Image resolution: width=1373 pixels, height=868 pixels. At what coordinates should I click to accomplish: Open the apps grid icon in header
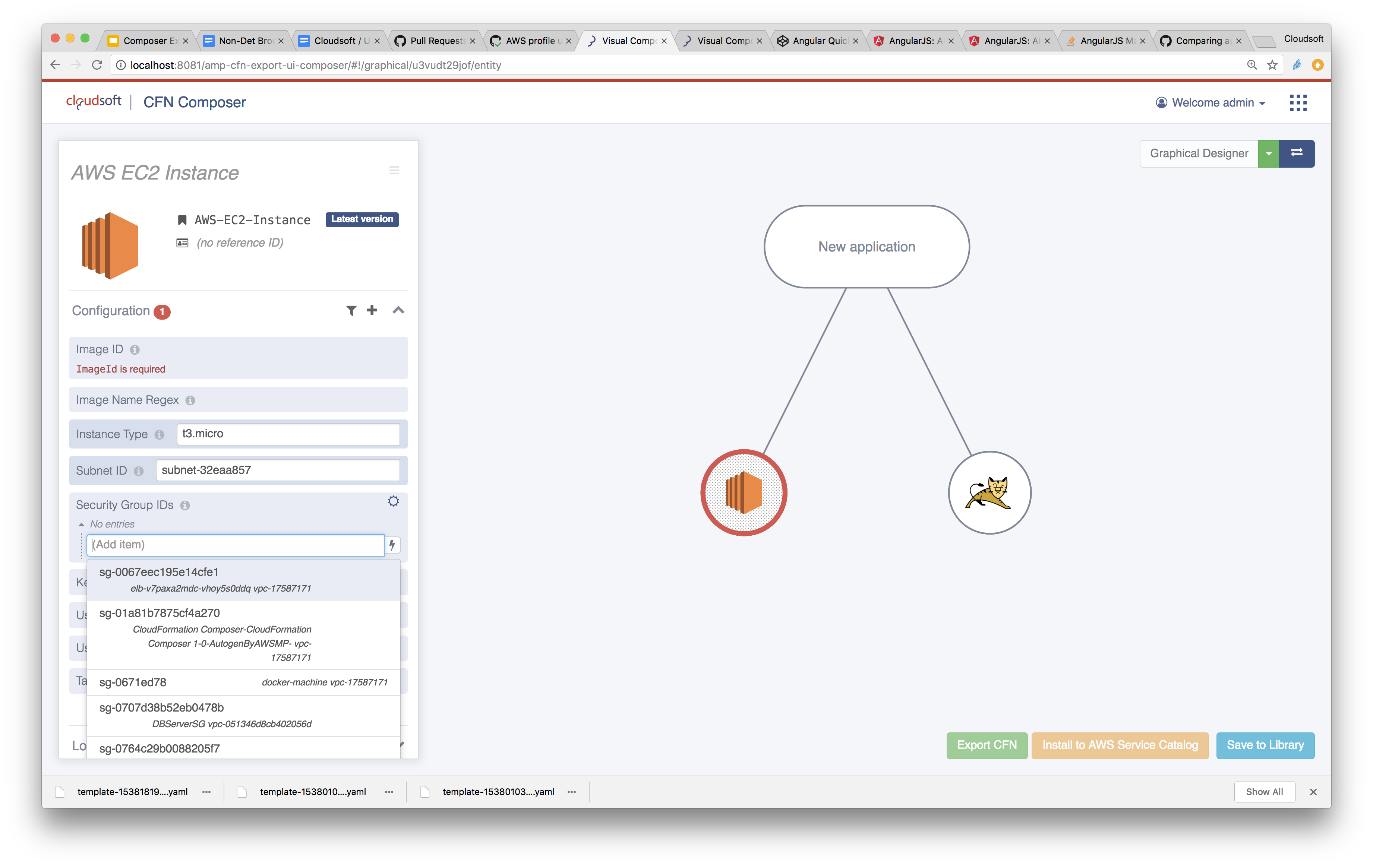pos(1298,102)
